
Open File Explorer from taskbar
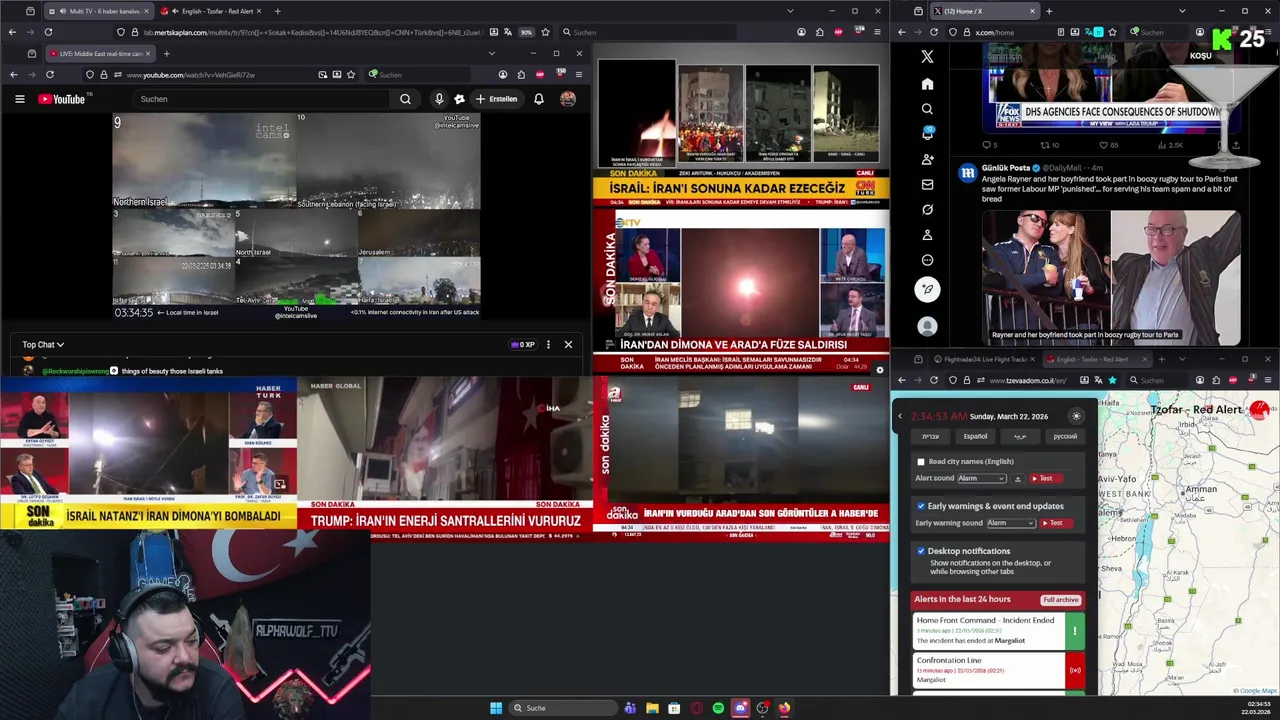click(x=652, y=708)
